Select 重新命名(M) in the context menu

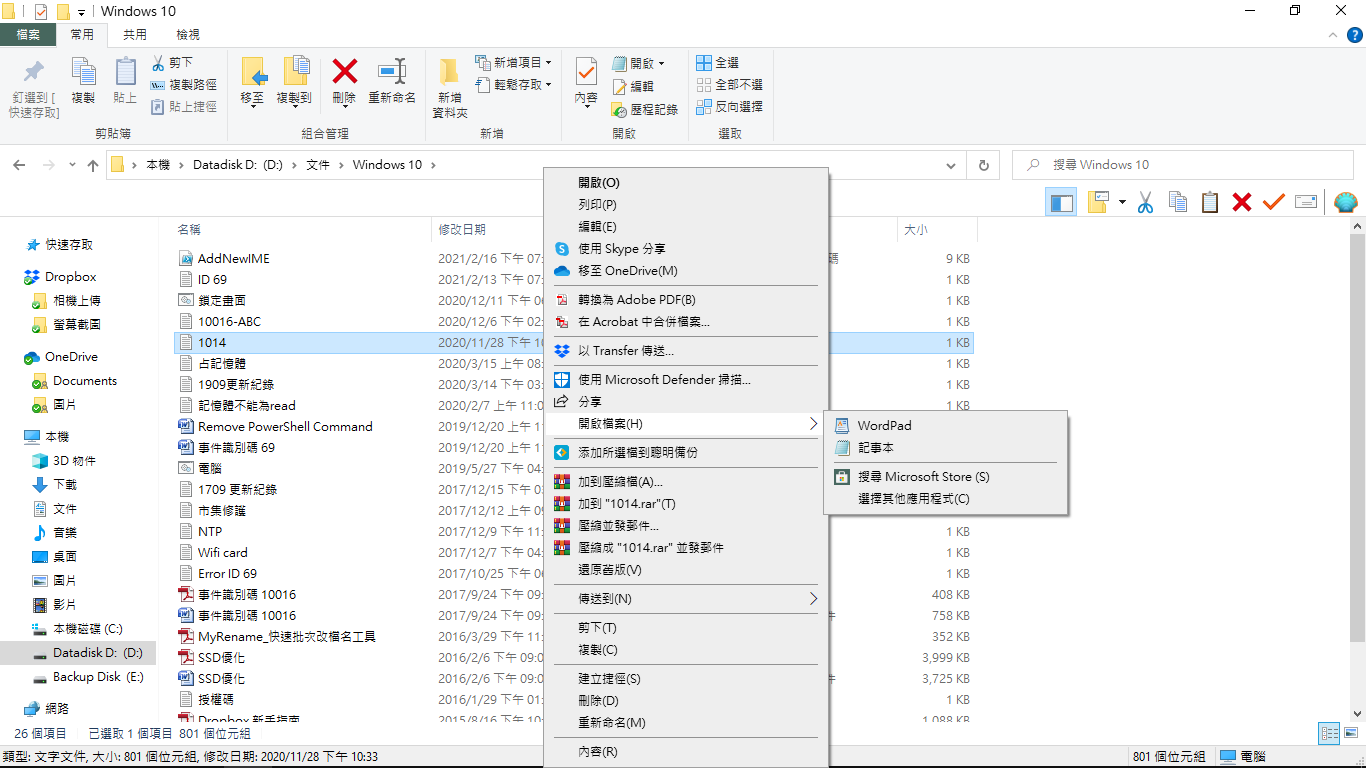click(686, 722)
